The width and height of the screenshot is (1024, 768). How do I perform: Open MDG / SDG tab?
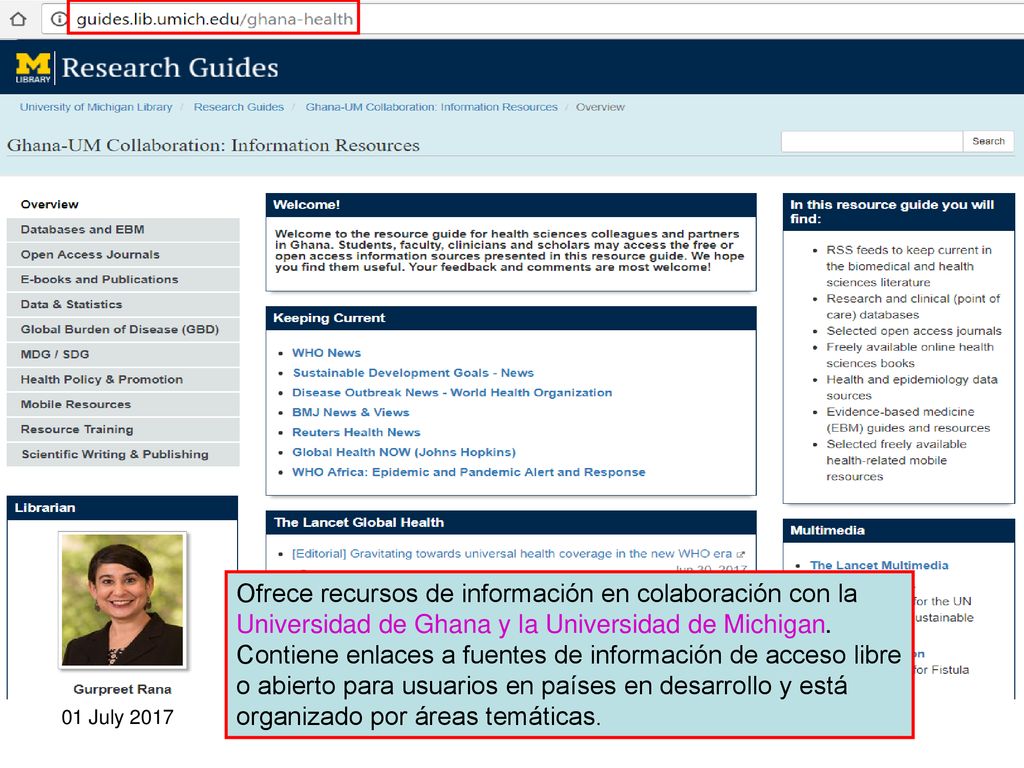click(123, 355)
